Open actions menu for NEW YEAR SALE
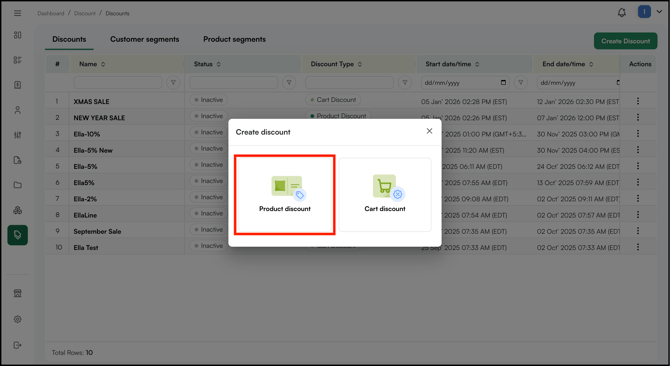The height and width of the screenshot is (366, 670). [x=638, y=117]
